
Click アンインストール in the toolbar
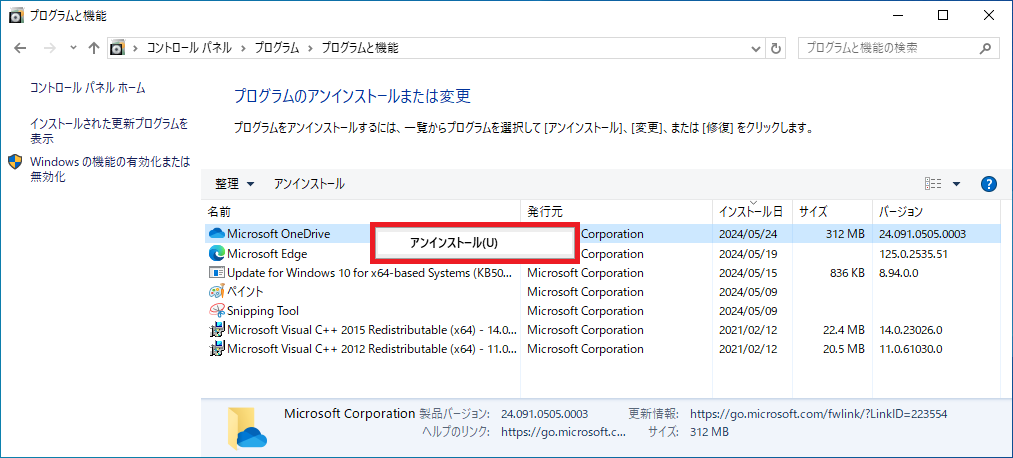[309, 184]
